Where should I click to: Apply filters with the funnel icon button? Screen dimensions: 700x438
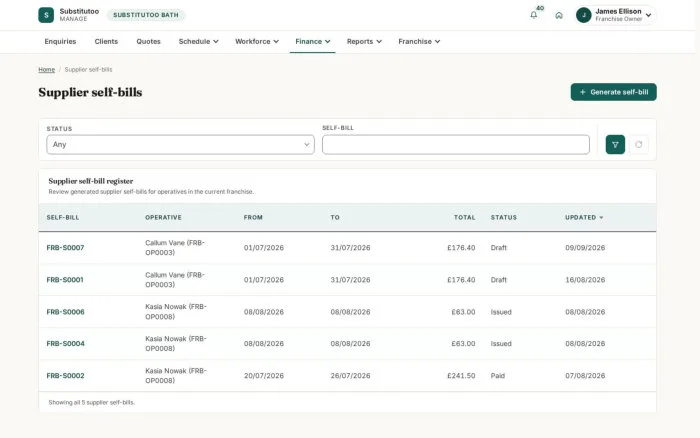point(615,145)
